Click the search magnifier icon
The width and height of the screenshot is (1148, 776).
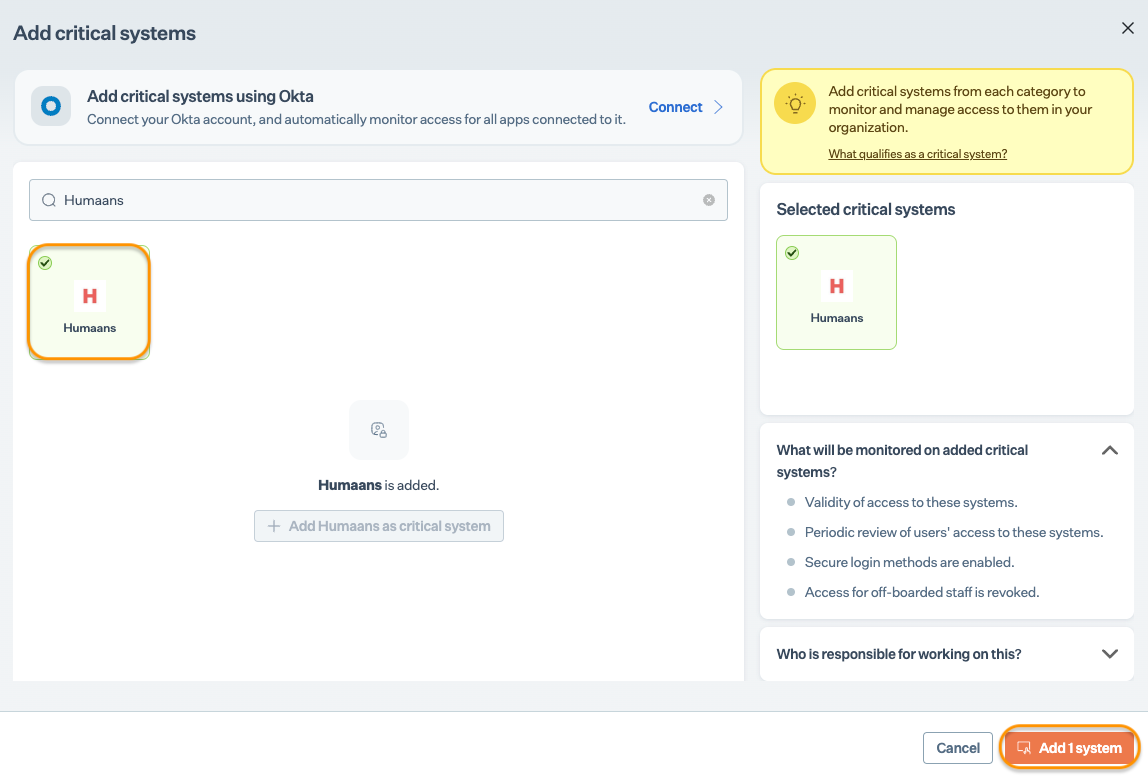pyautogui.click(x=49, y=200)
